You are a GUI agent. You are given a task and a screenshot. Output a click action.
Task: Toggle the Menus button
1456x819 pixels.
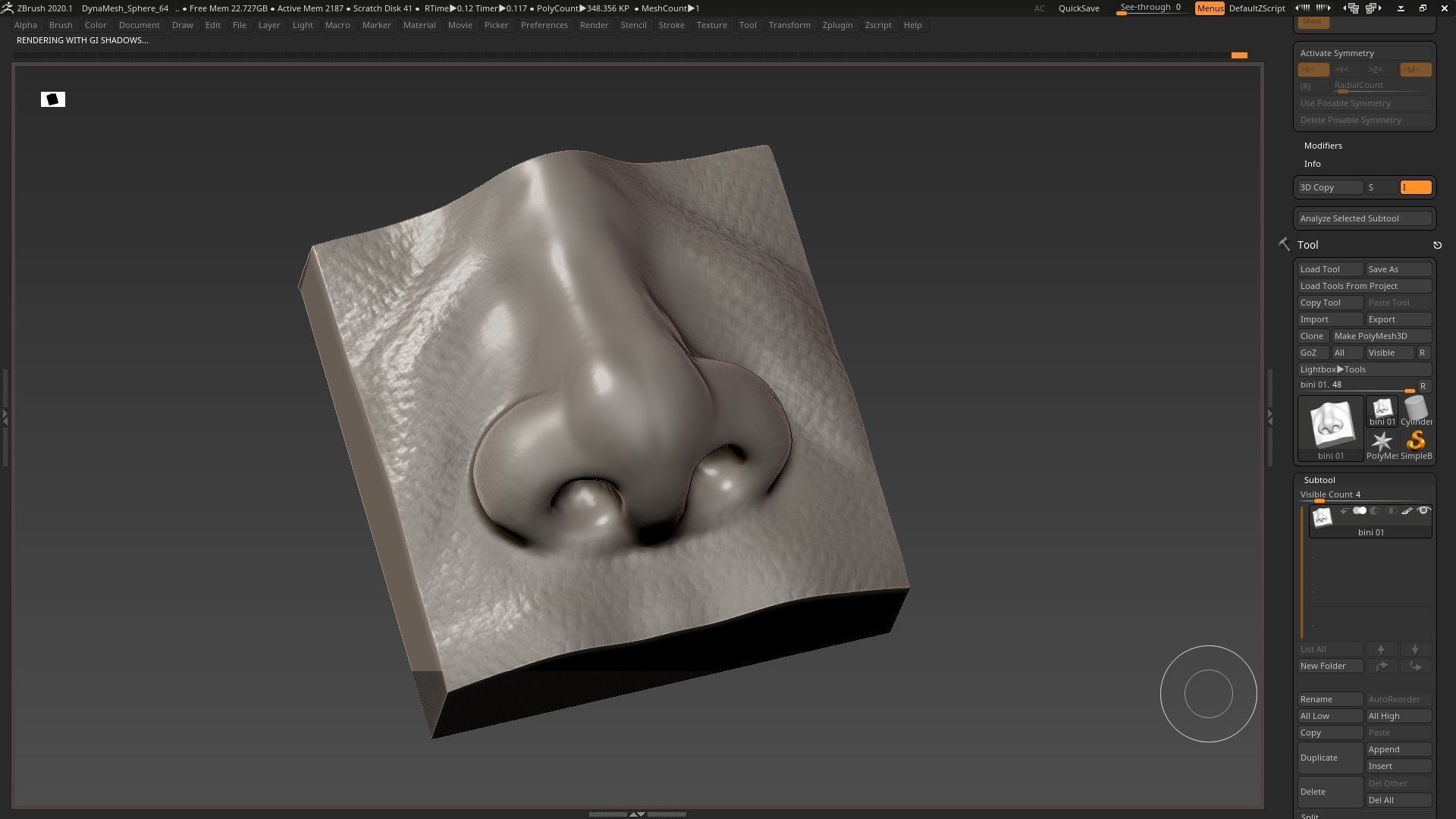click(1210, 8)
